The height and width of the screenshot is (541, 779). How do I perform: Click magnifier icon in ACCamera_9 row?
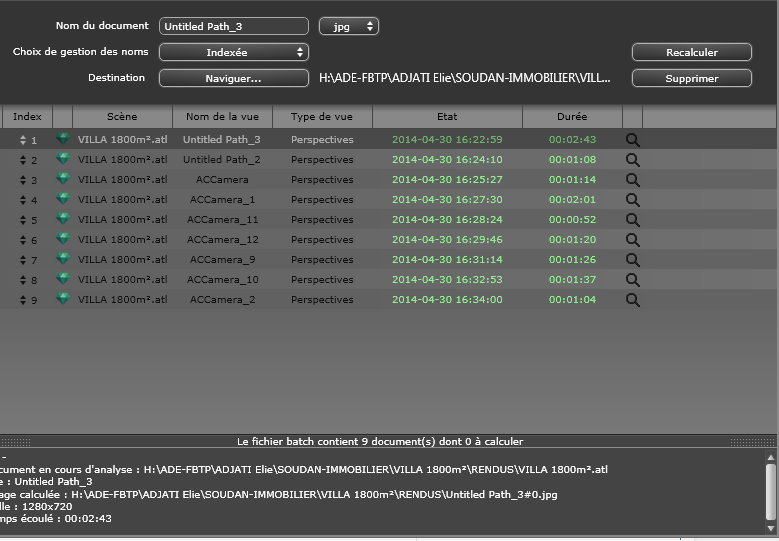point(632,260)
